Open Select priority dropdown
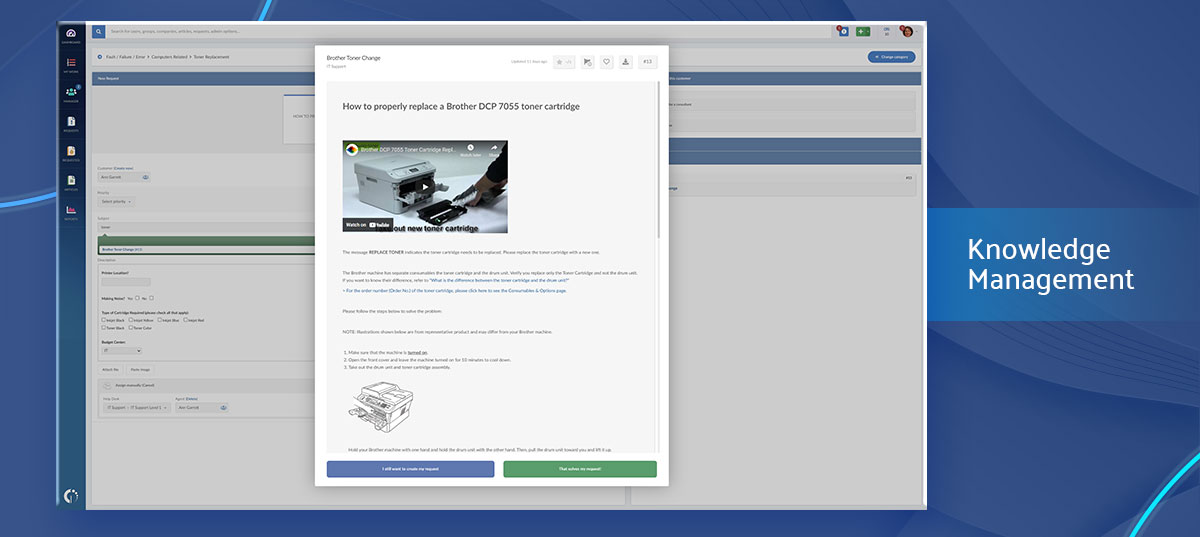 click(x=116, y=201)
